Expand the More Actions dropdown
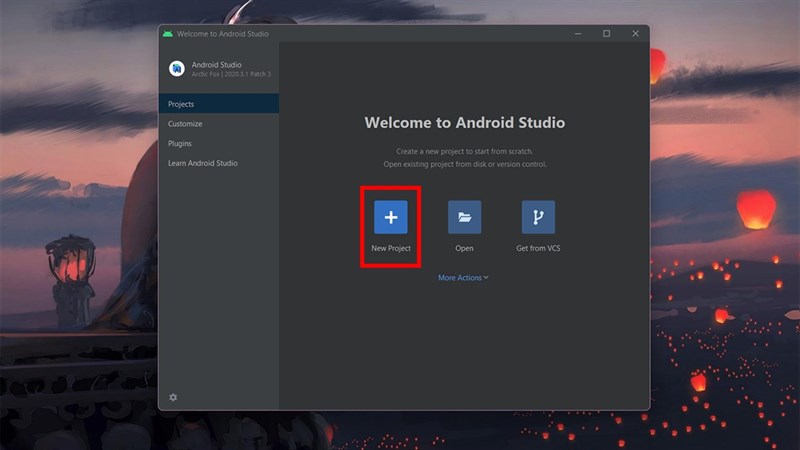 (463, 277)
